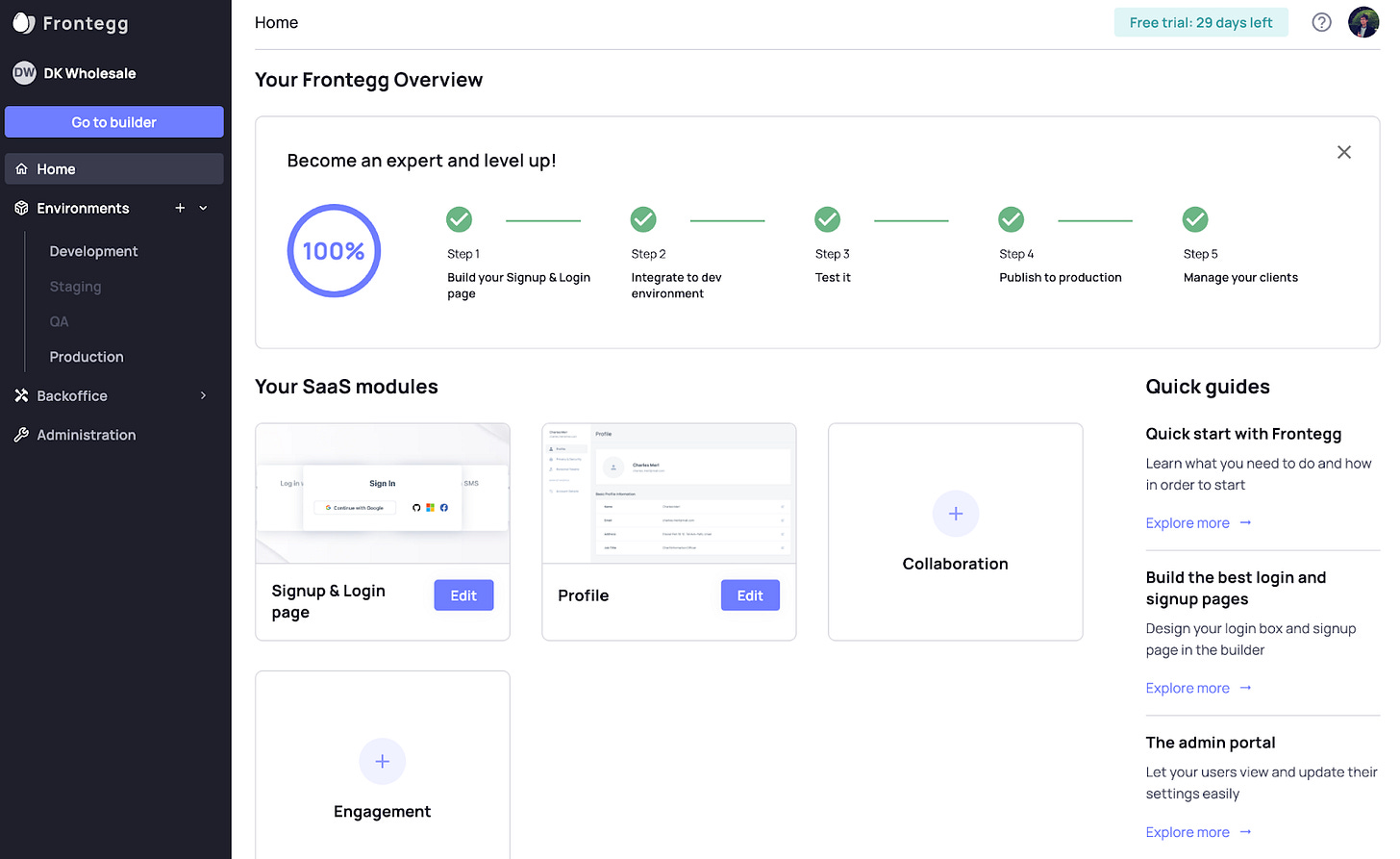
Task: Collapse the Environments section chevron
Action: (203, 208)
